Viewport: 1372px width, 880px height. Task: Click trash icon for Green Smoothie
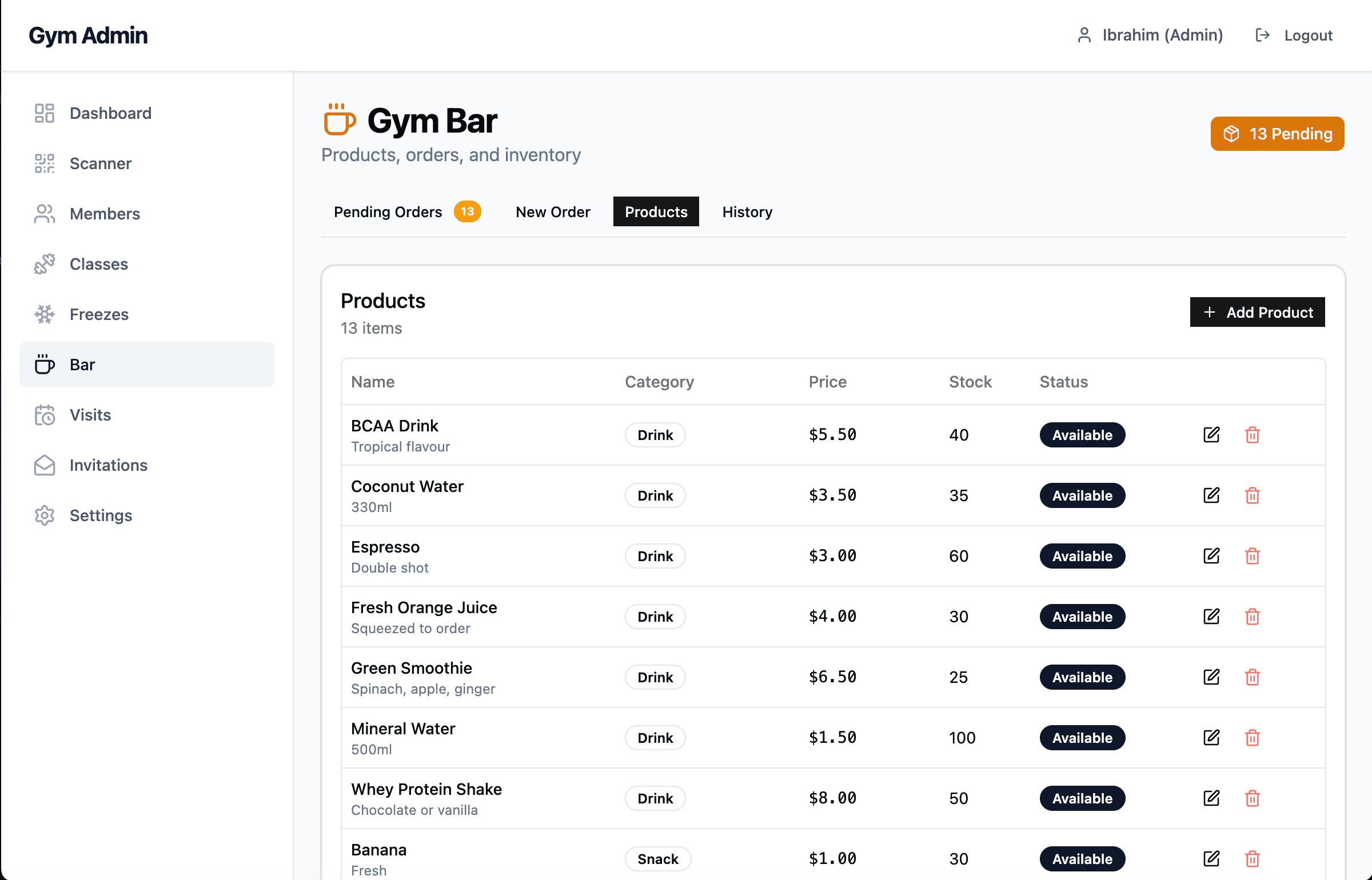(x=1252, y=677)
